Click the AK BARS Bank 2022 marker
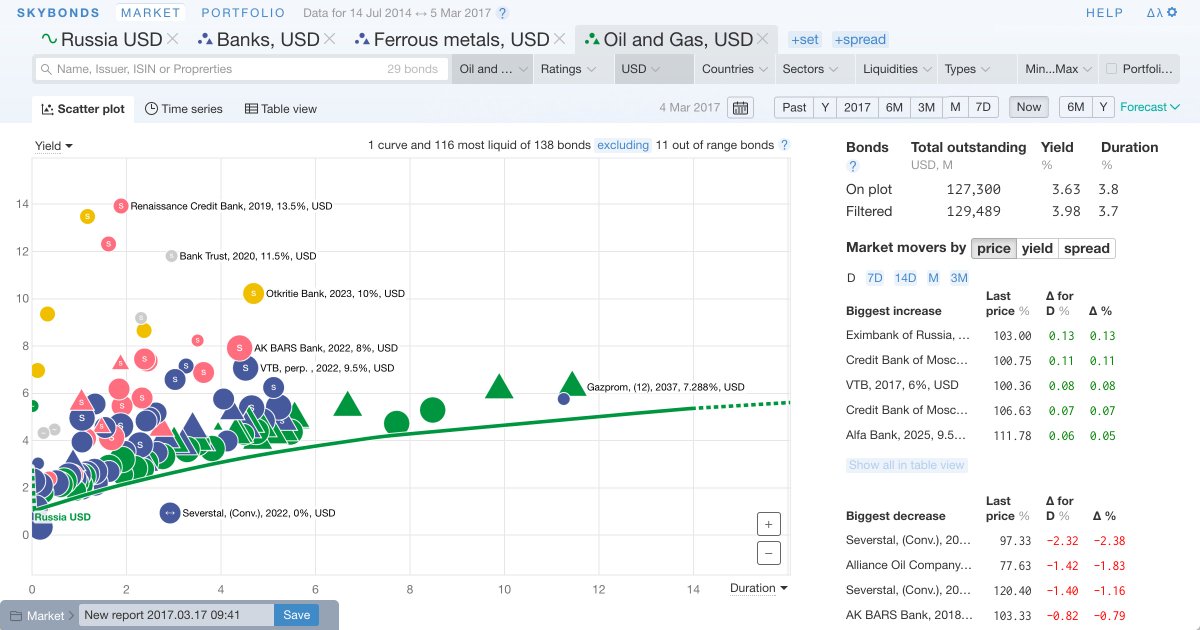 click(239, 348)
